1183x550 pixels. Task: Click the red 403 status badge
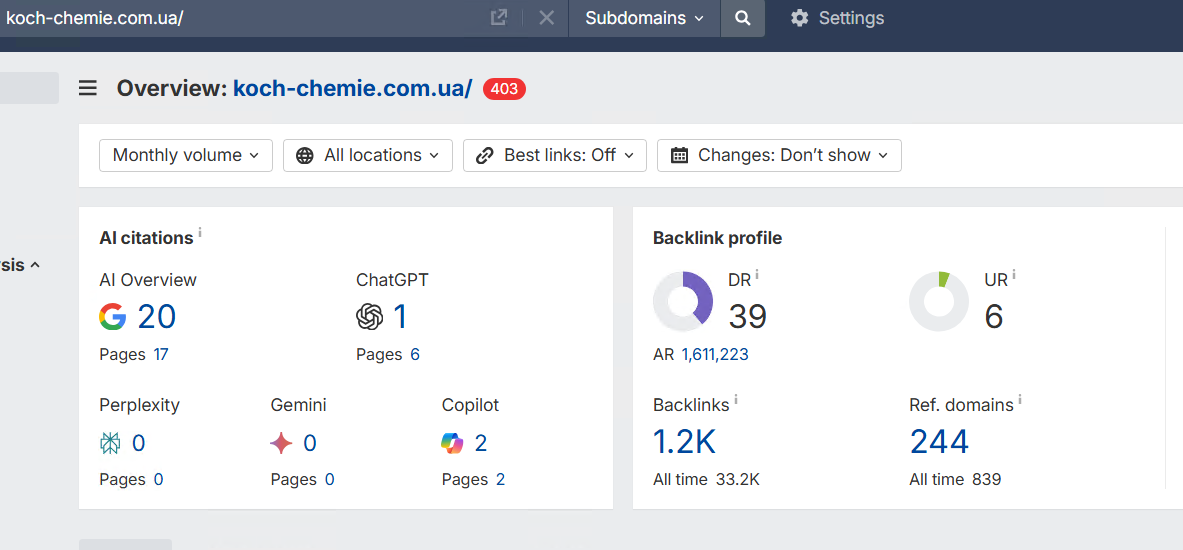[504, 89]
